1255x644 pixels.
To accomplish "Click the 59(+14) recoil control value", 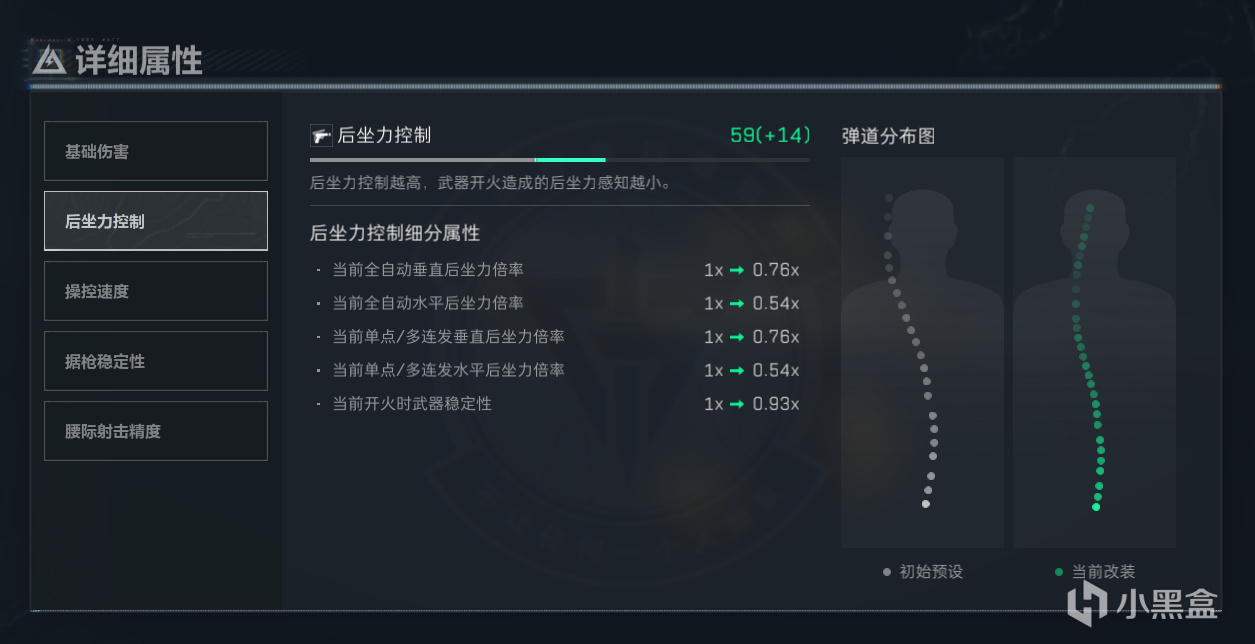I will [x=770, y=135].
